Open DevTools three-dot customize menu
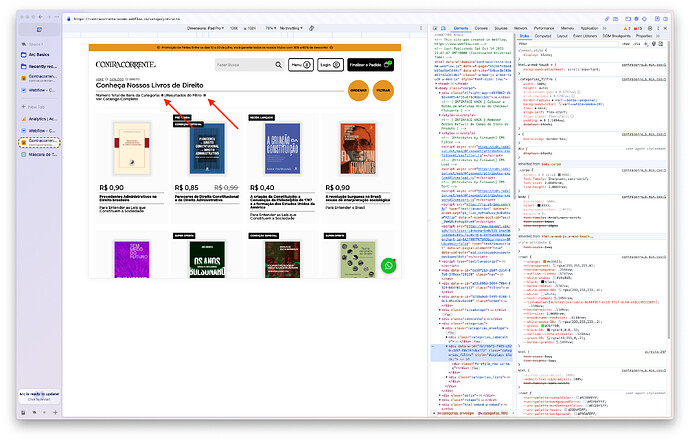 [658, 28]
